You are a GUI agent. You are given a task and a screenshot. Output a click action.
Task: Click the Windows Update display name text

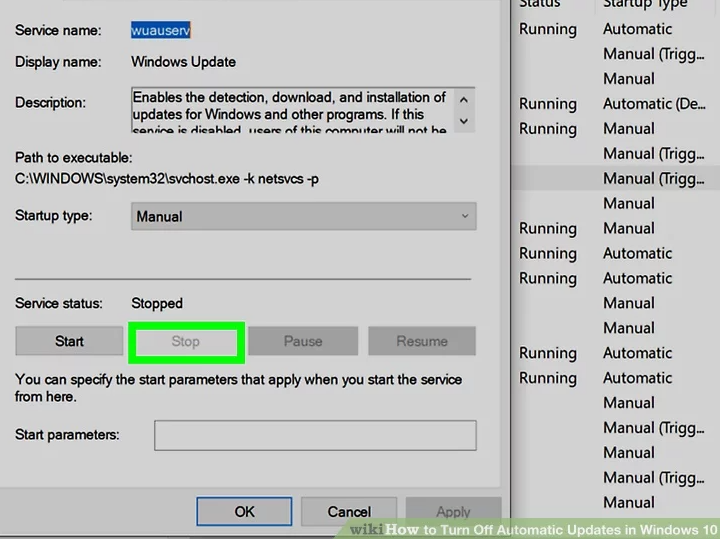click(x=184, y=62)
